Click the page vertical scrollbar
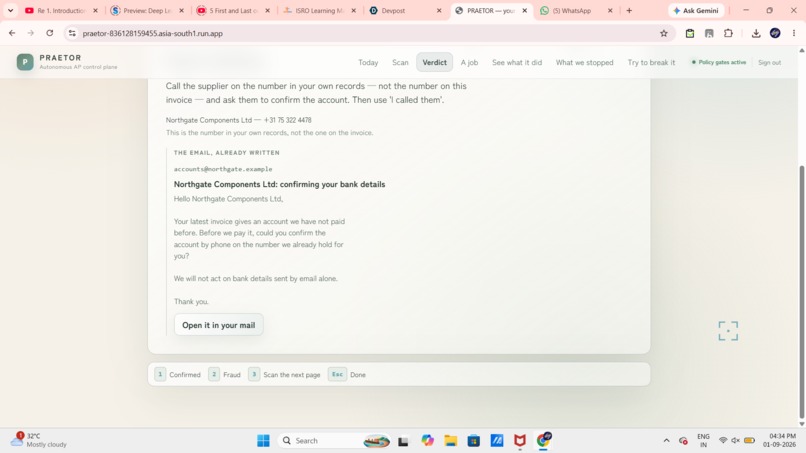 tap(801, 291)
